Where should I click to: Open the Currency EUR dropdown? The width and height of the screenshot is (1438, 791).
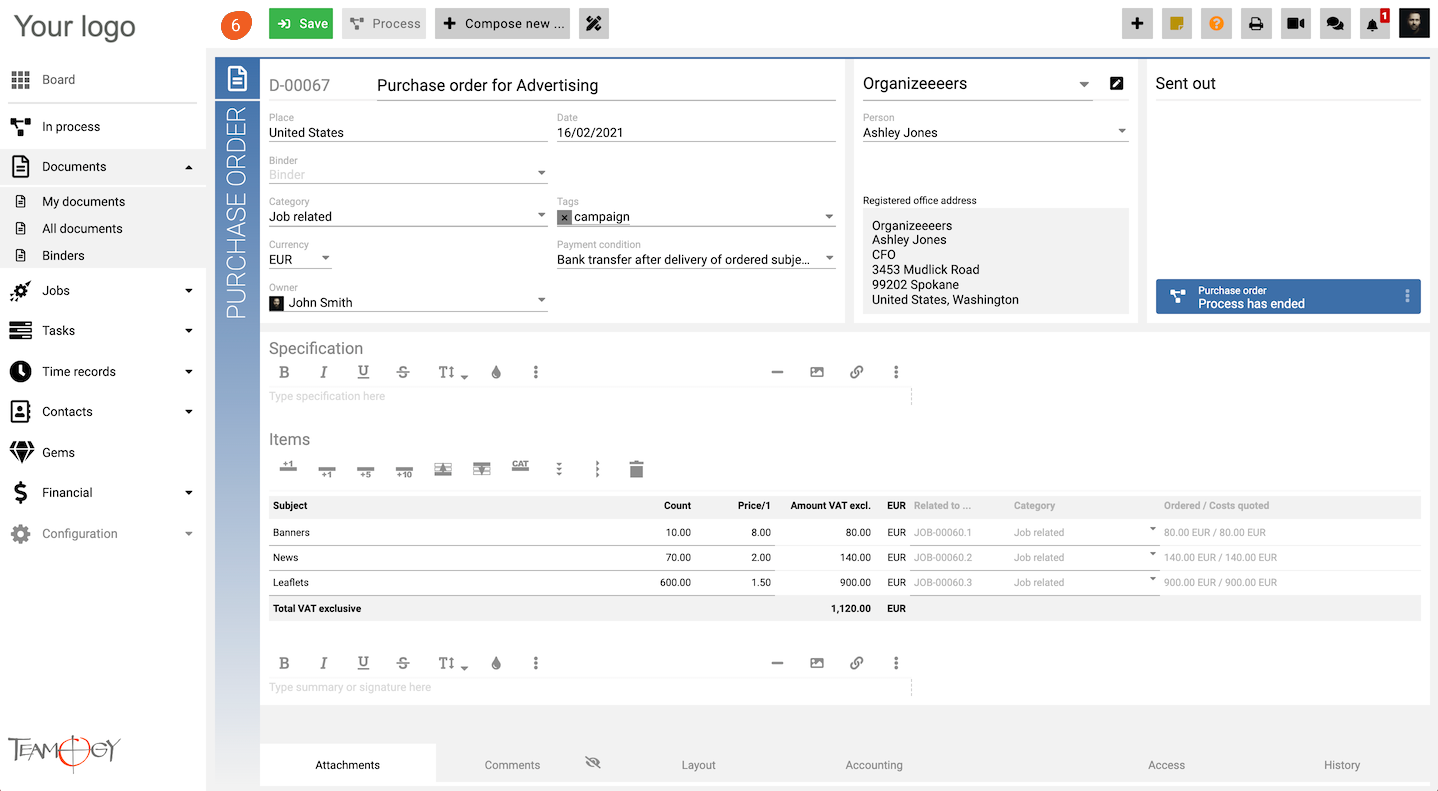point(300,259)
